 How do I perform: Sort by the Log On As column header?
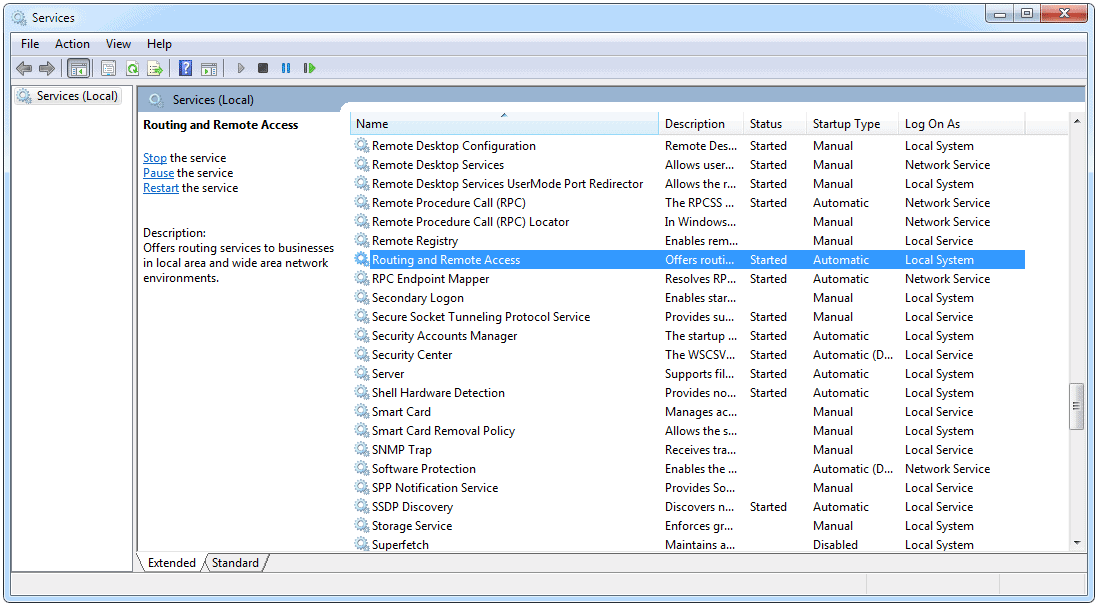pos(962,124)
